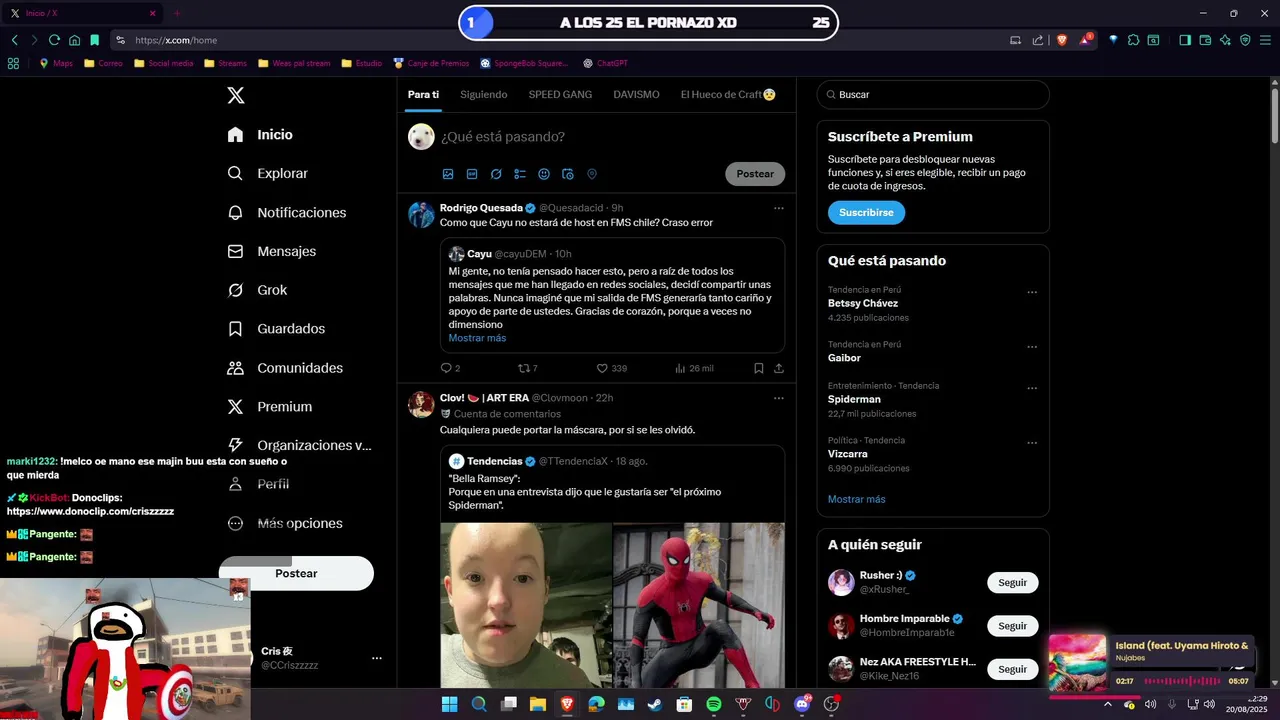
Task: Click the X logo in the sidebar
Action: tap(235, 95)
